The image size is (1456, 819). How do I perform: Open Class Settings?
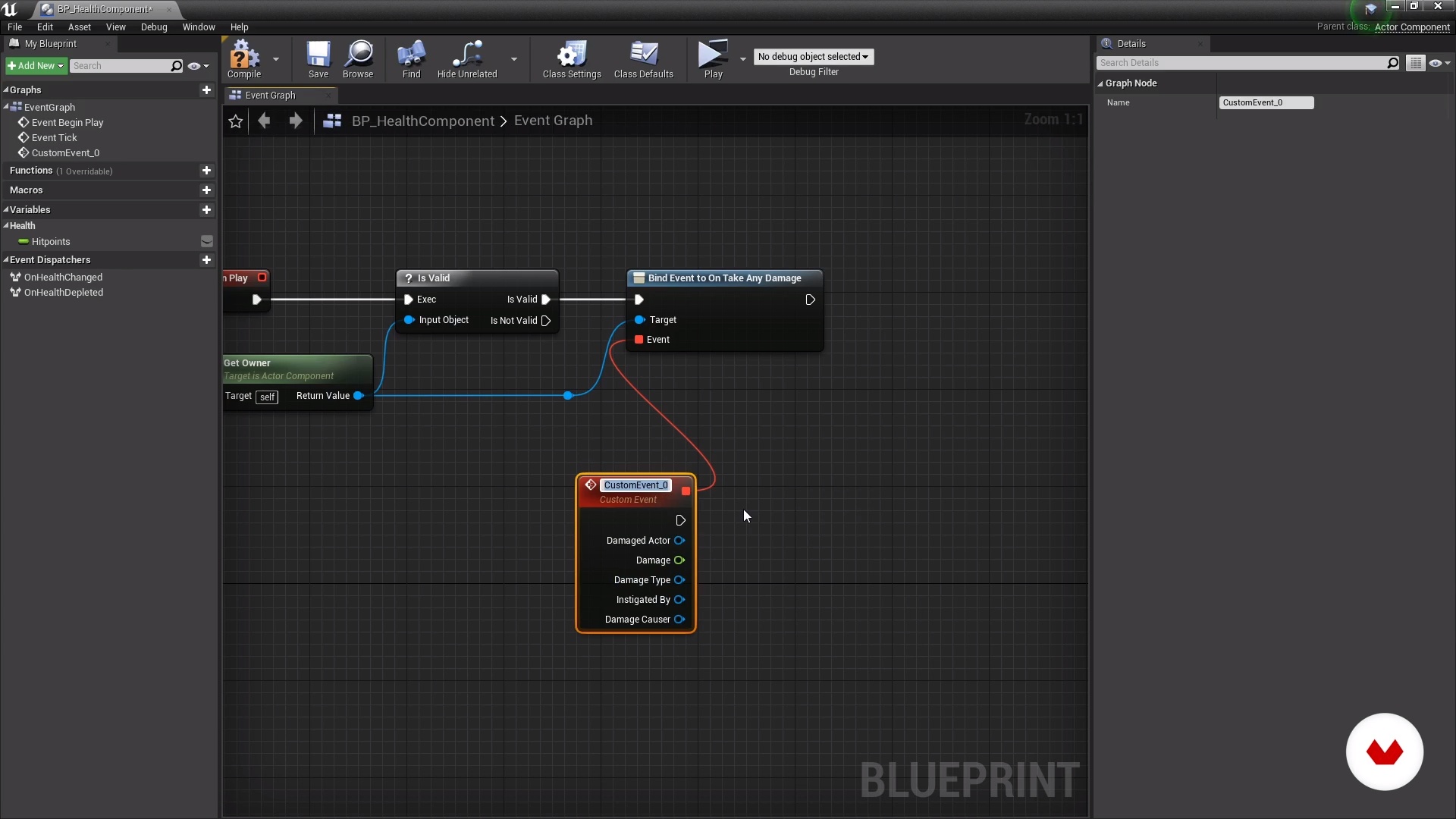[x=572, y=59]
